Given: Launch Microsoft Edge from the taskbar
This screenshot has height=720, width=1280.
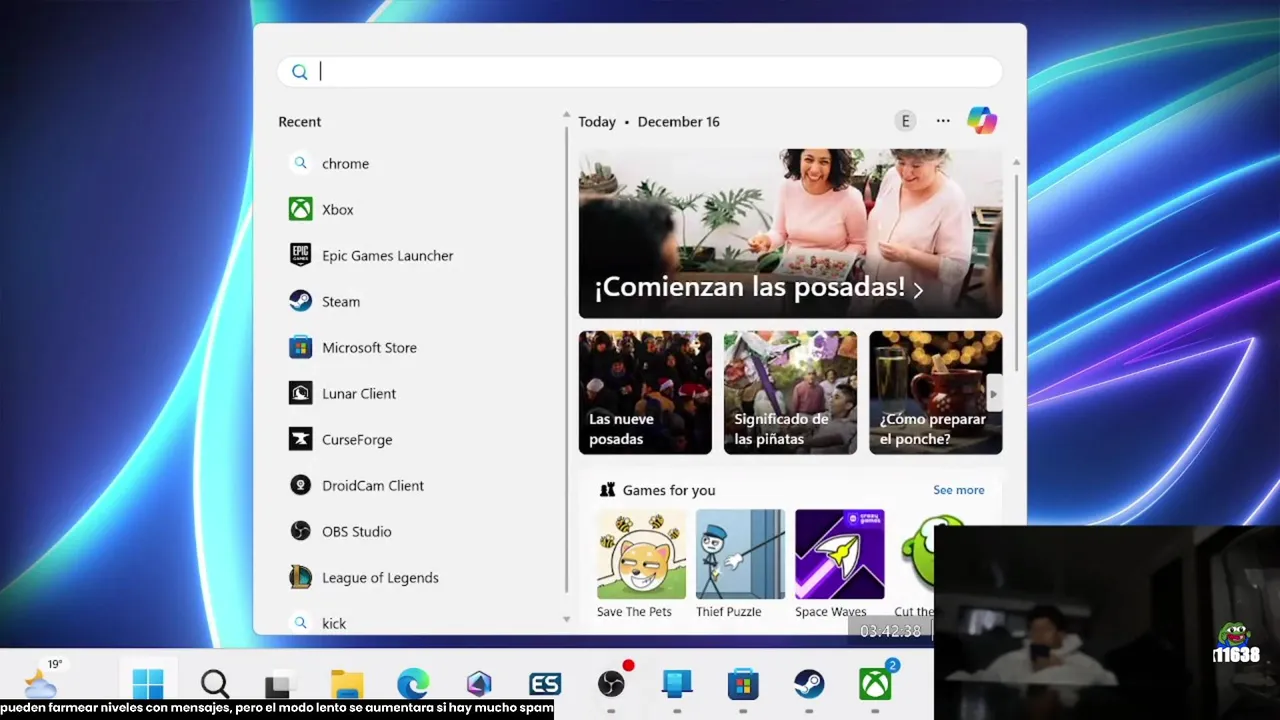Looking at the screenshot, I should (x=413, y=684).
